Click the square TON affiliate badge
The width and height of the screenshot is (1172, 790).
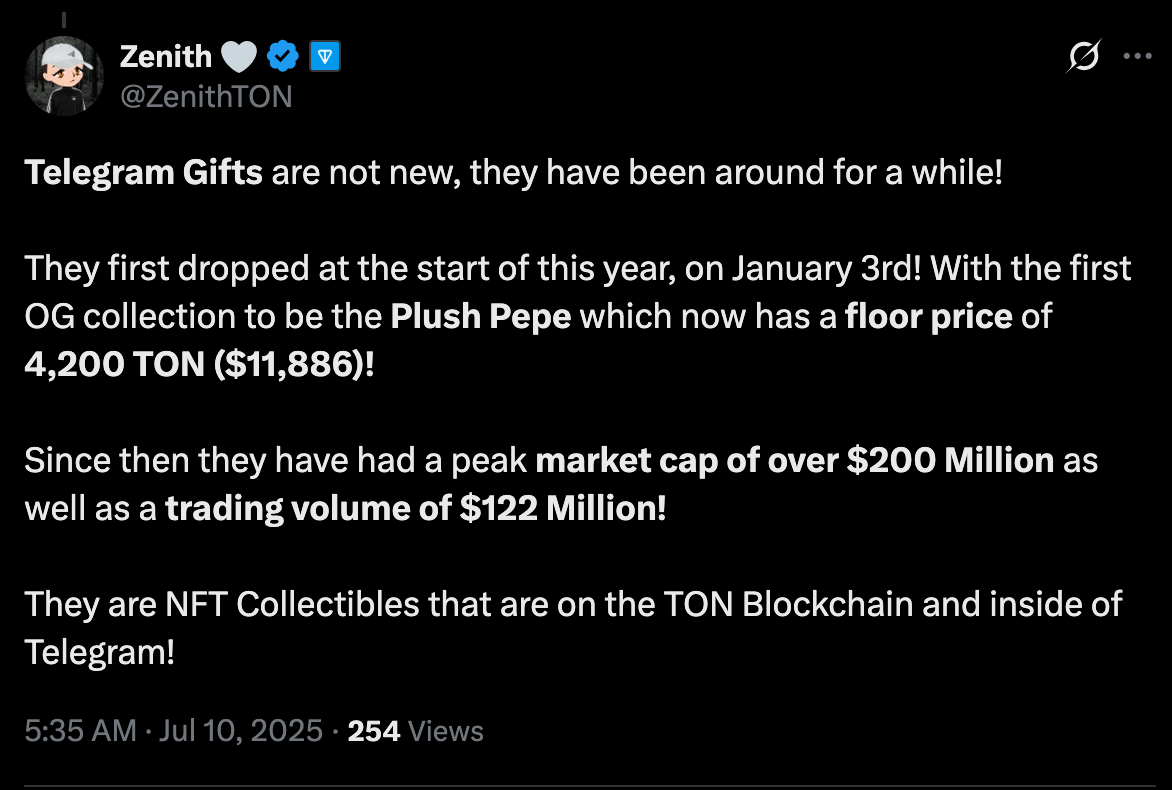click(x=325, y=56)
